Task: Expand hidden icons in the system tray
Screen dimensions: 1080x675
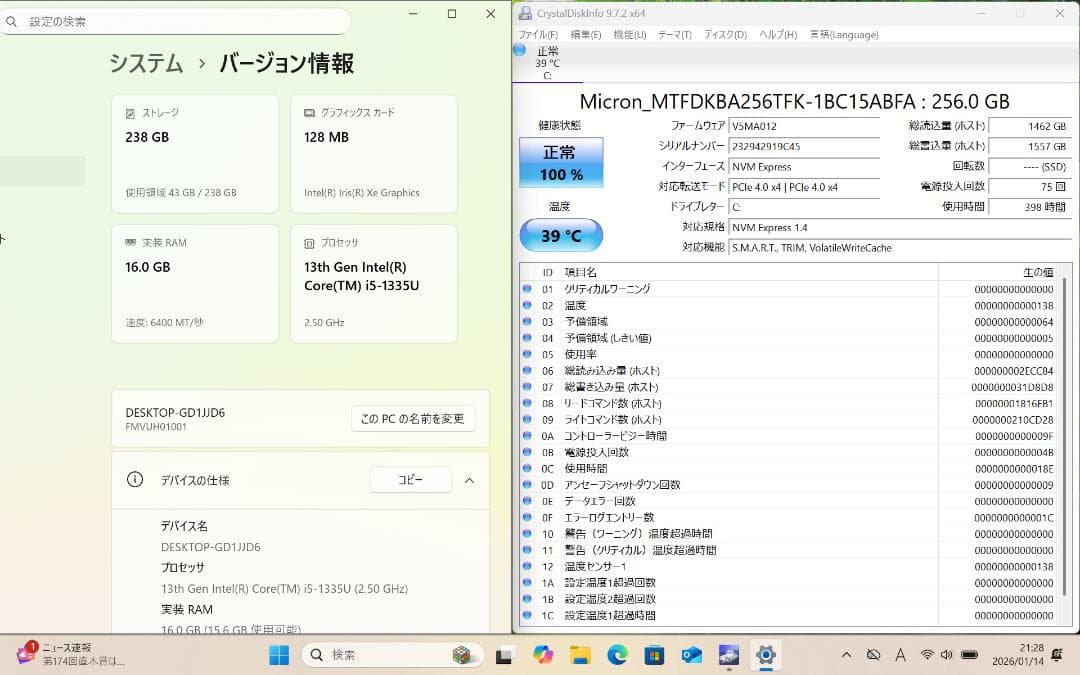Action: 847,655
